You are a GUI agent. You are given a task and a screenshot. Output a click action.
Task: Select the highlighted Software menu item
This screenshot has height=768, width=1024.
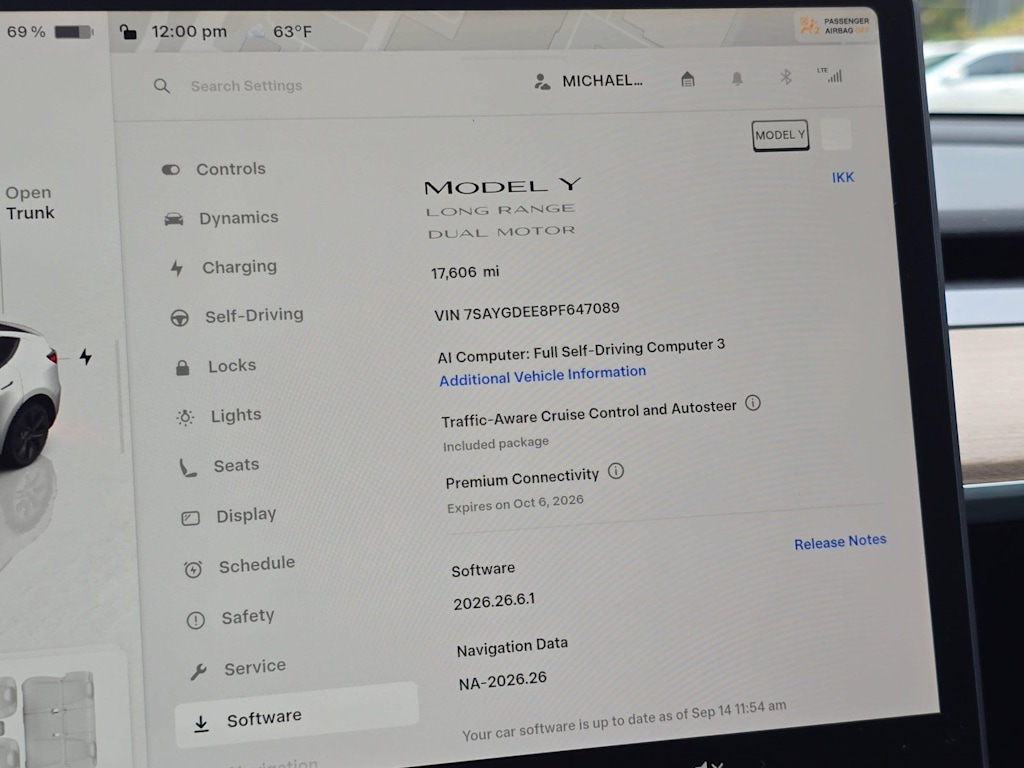click(x=297, y=716)
